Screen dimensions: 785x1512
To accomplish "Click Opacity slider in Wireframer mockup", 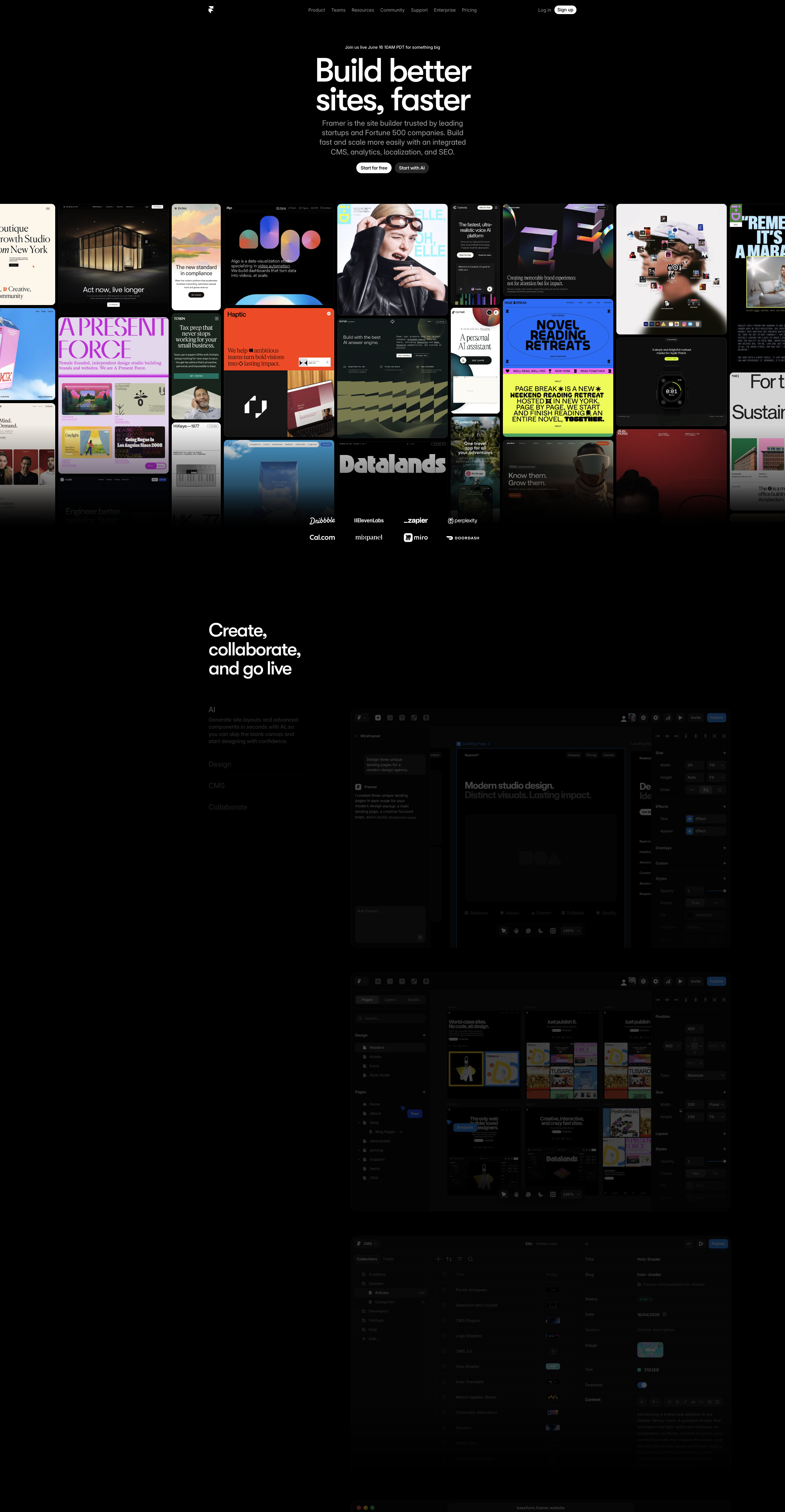I will 716,891.
